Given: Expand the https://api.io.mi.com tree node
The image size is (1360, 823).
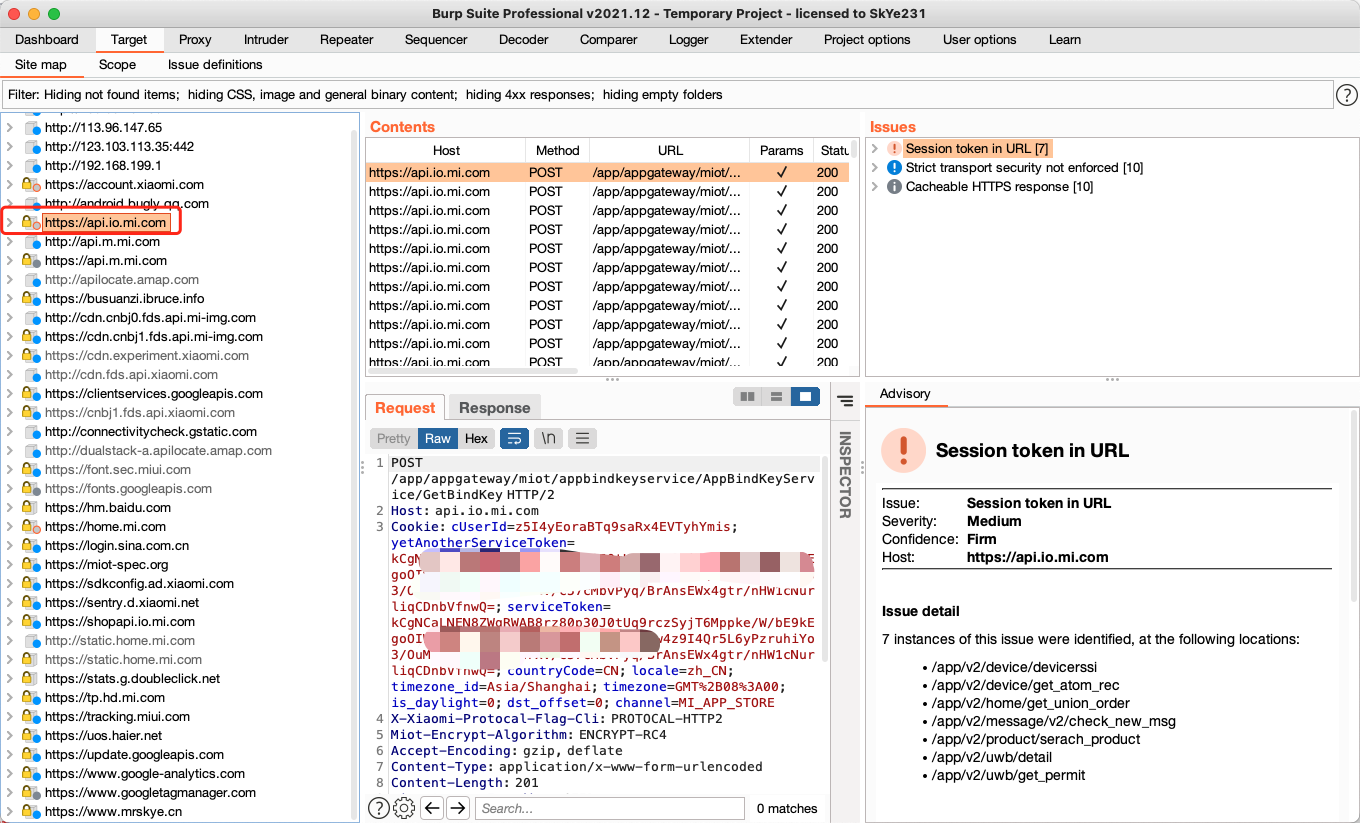Looking at the screenshot, I should 10,223.
